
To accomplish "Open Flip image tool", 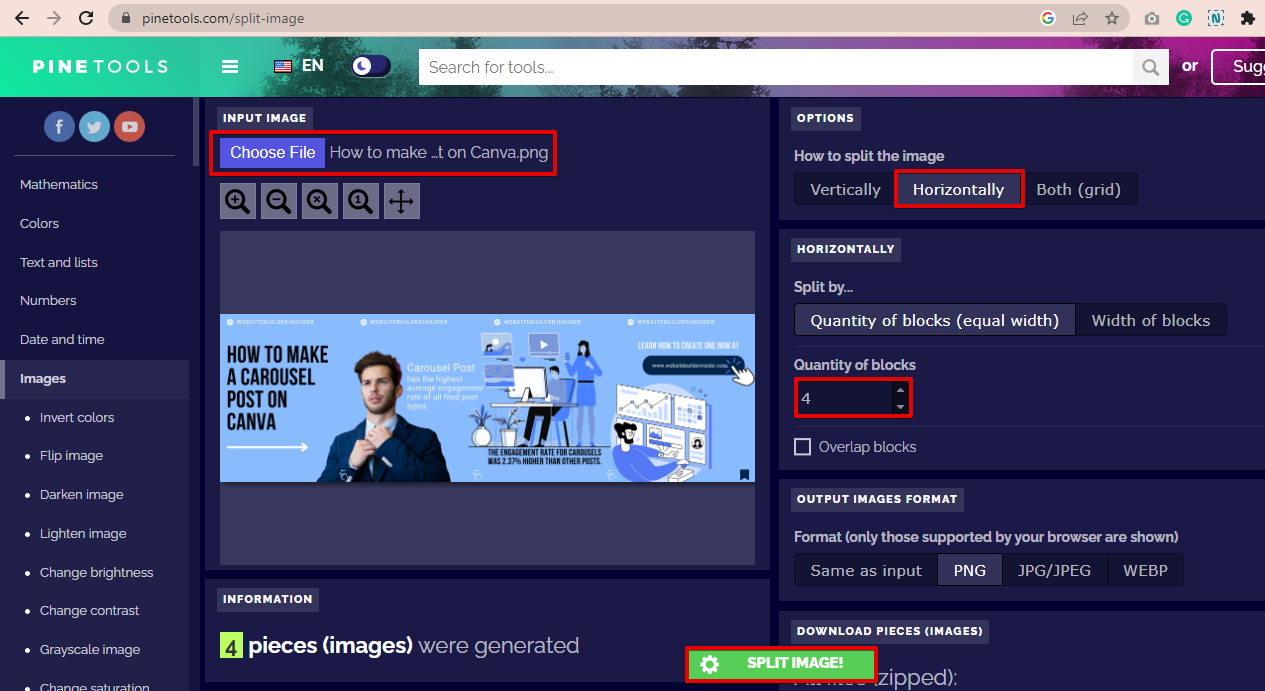I will pos(71,455).
